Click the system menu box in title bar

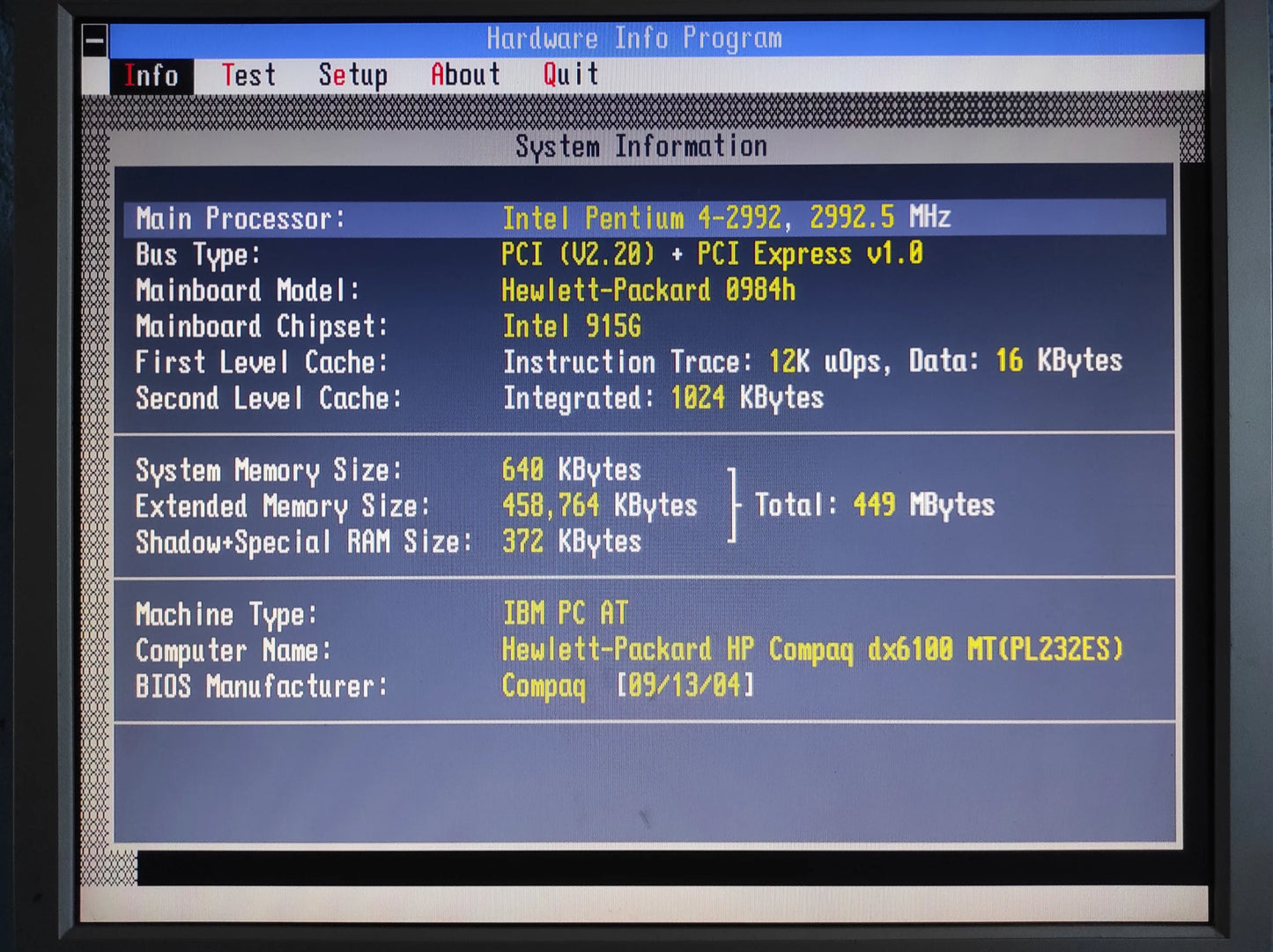click(95, 41)
